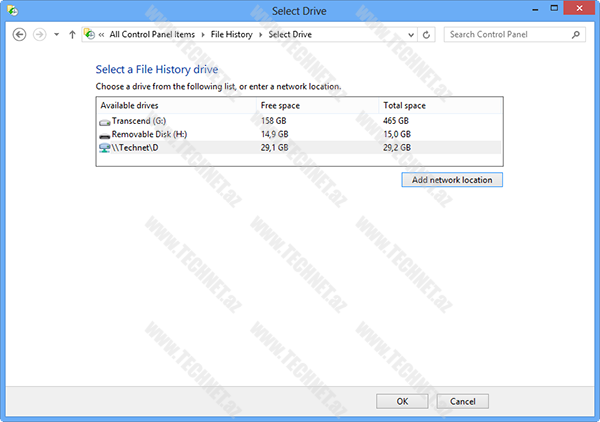
Task: Click the 465 GB total space value
Action: tap(396, 121)
